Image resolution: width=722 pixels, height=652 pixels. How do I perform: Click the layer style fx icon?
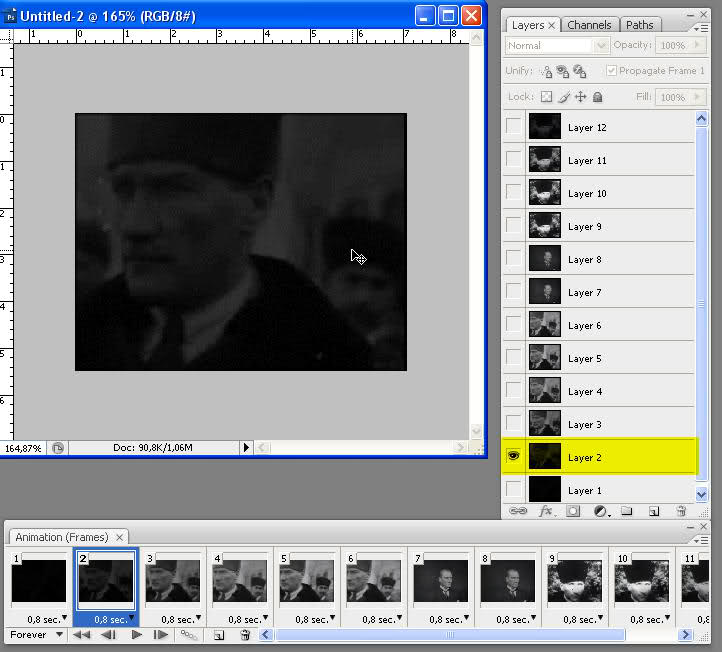(546, 511)
